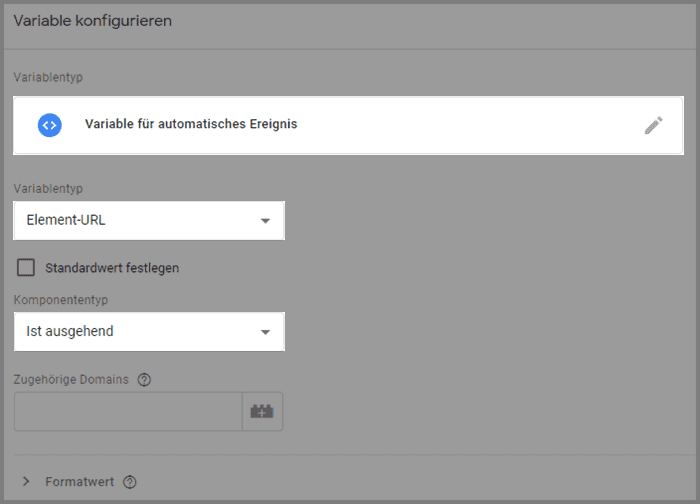700x504 pixels.
Task: Click the help icon next to Formatwert
Action: [x=130, y=482]
